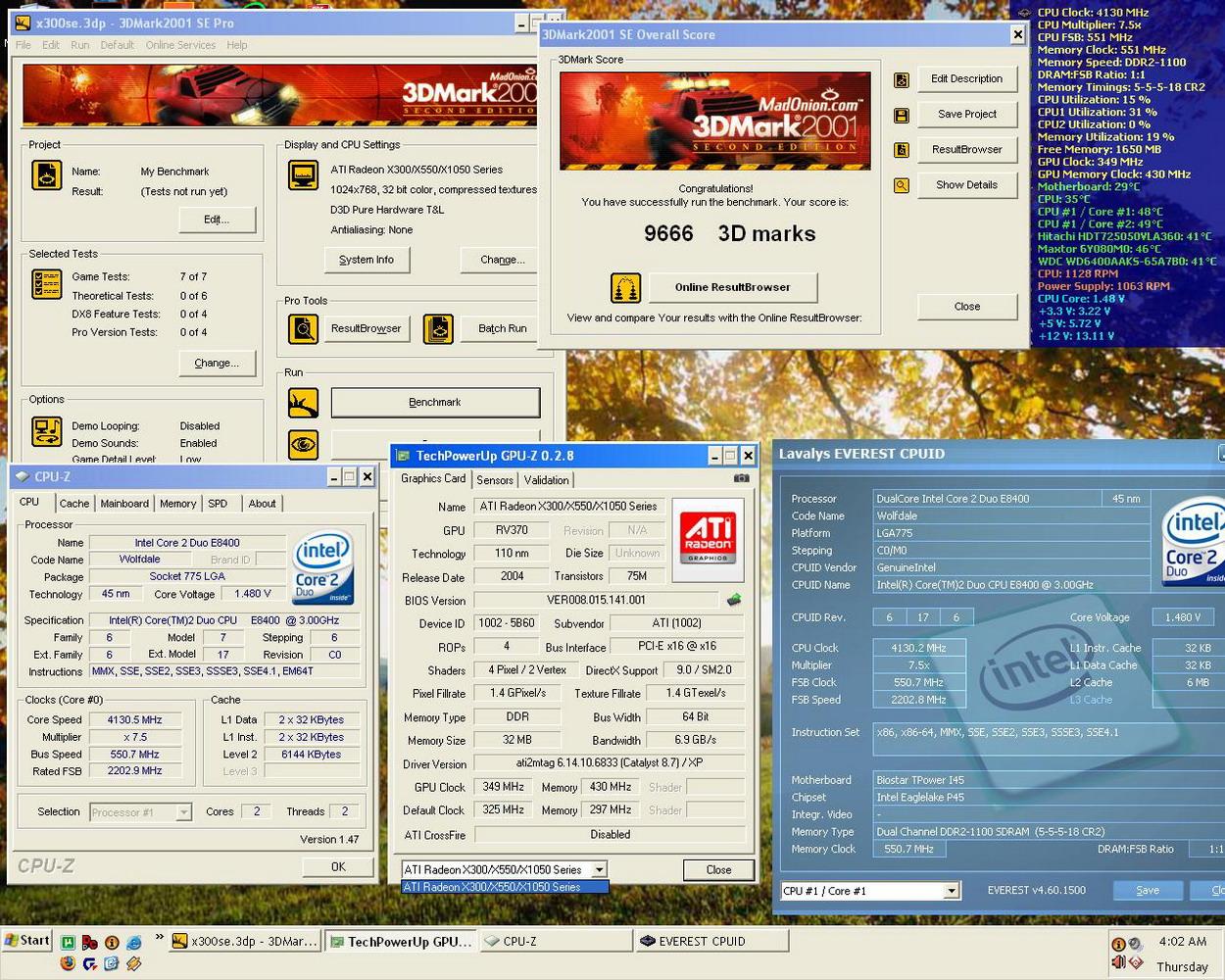Open the Windows Start menu
Viewport: 1225px width, 980px height.
[x=27, y=941]
